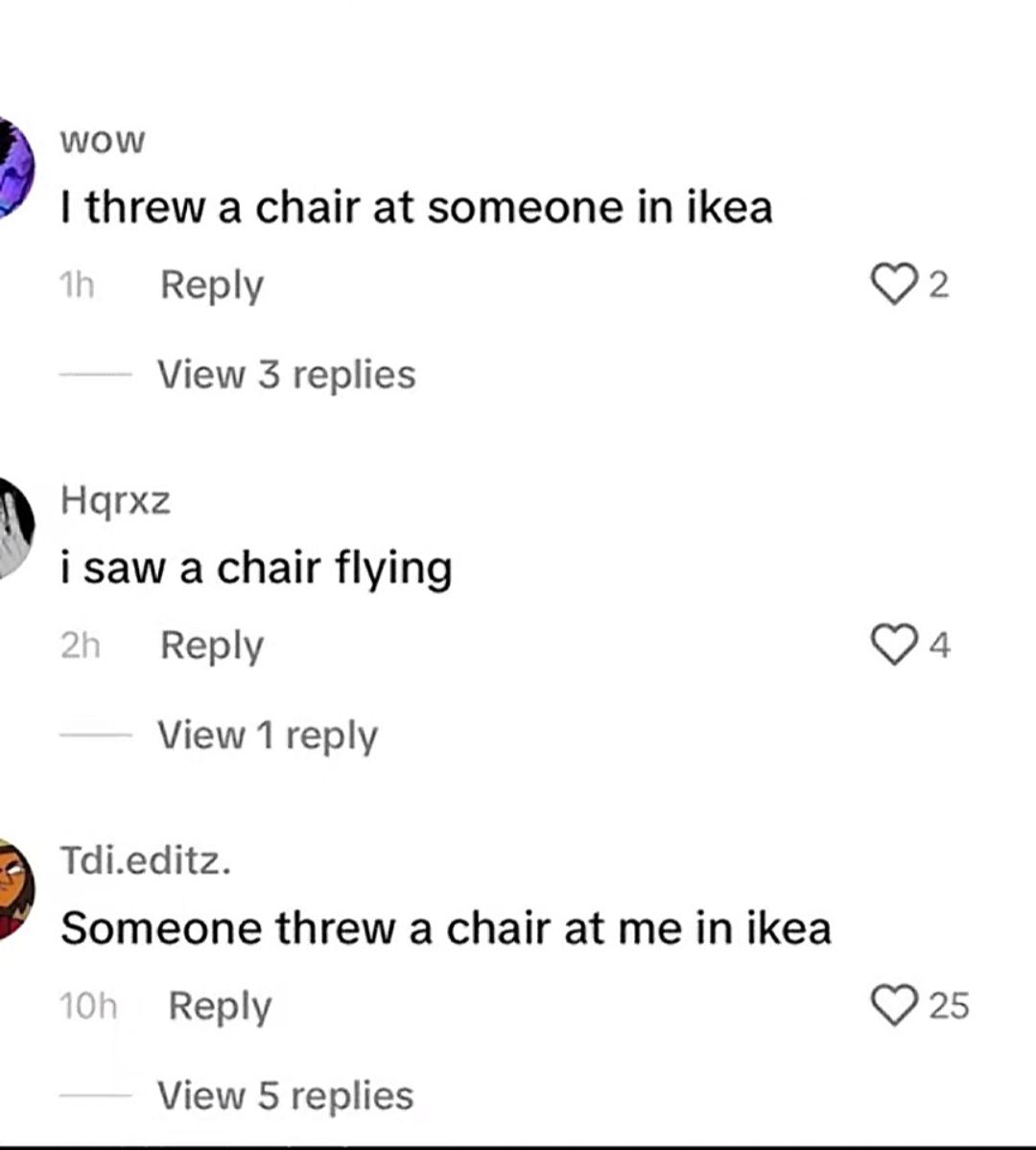Reply to Tdi.editz.'s comment
The image size is (1036, 1150).
pos(220,1006)
